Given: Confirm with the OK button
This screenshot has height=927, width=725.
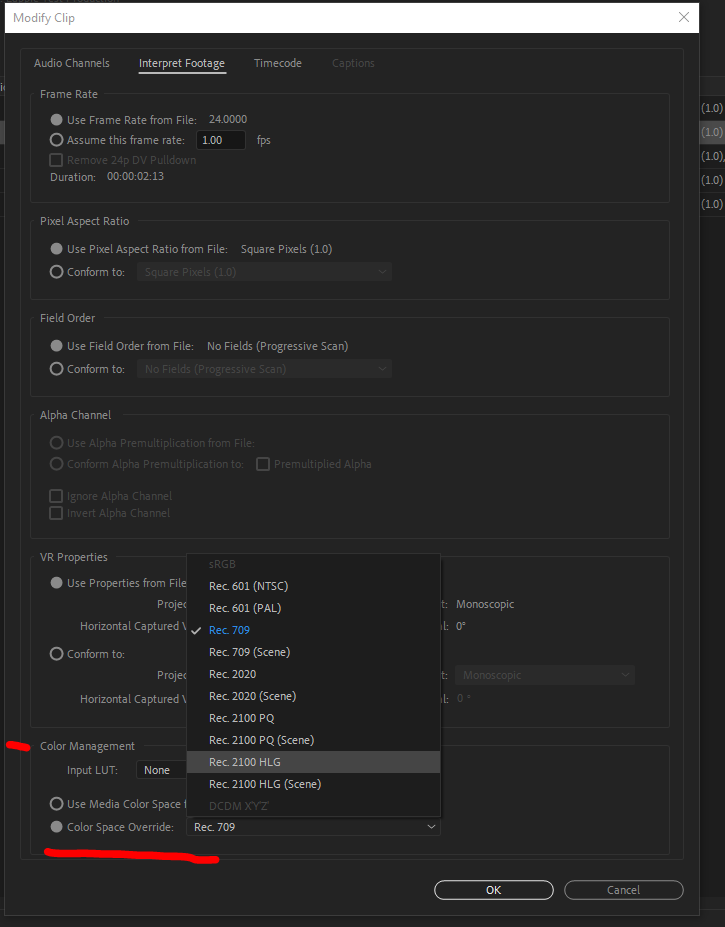Looking at the screenshot, I should (x=493, y=890).
